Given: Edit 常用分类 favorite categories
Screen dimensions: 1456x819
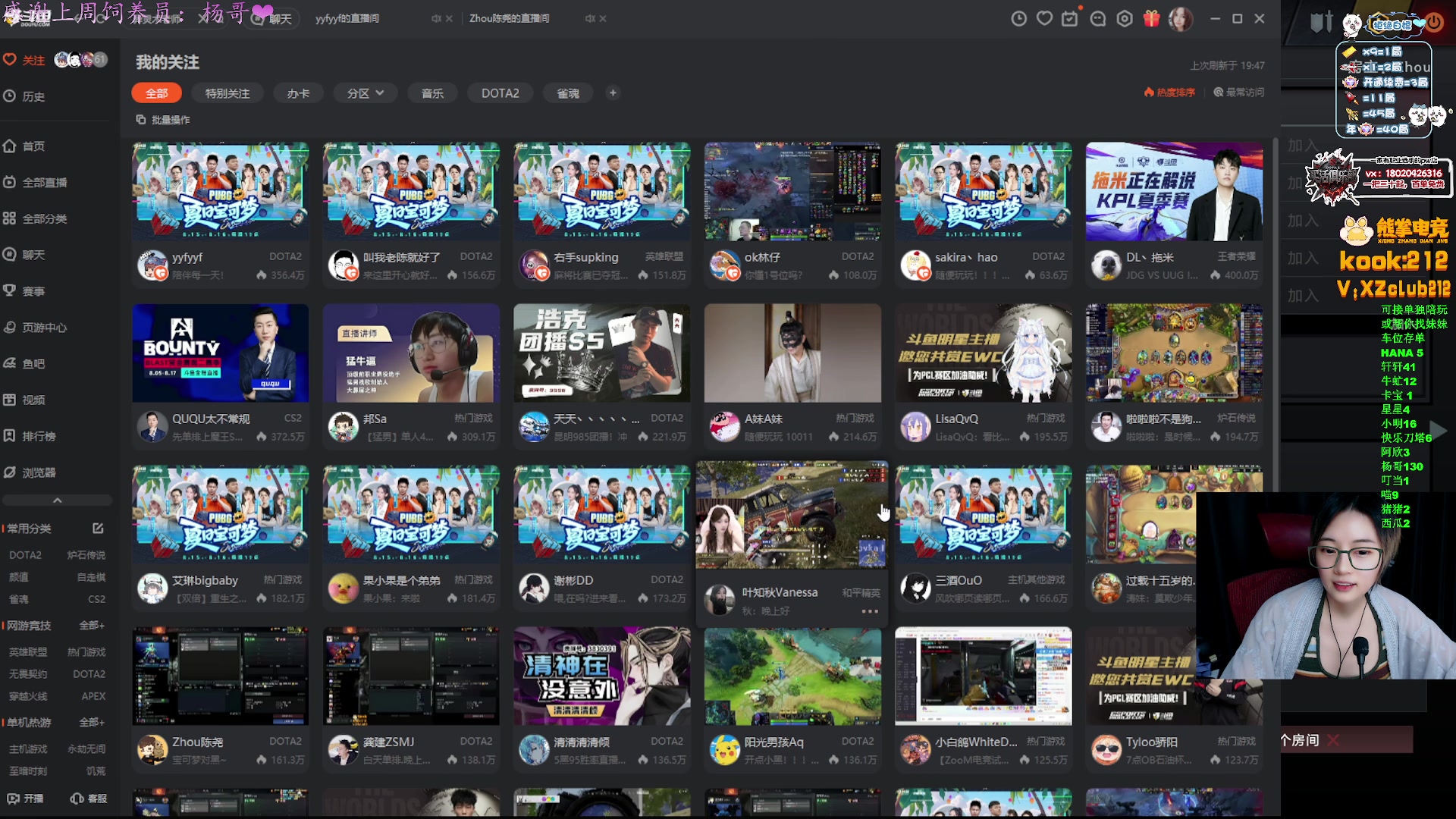Looking at the screenshot, I should [x=98, y=528].
